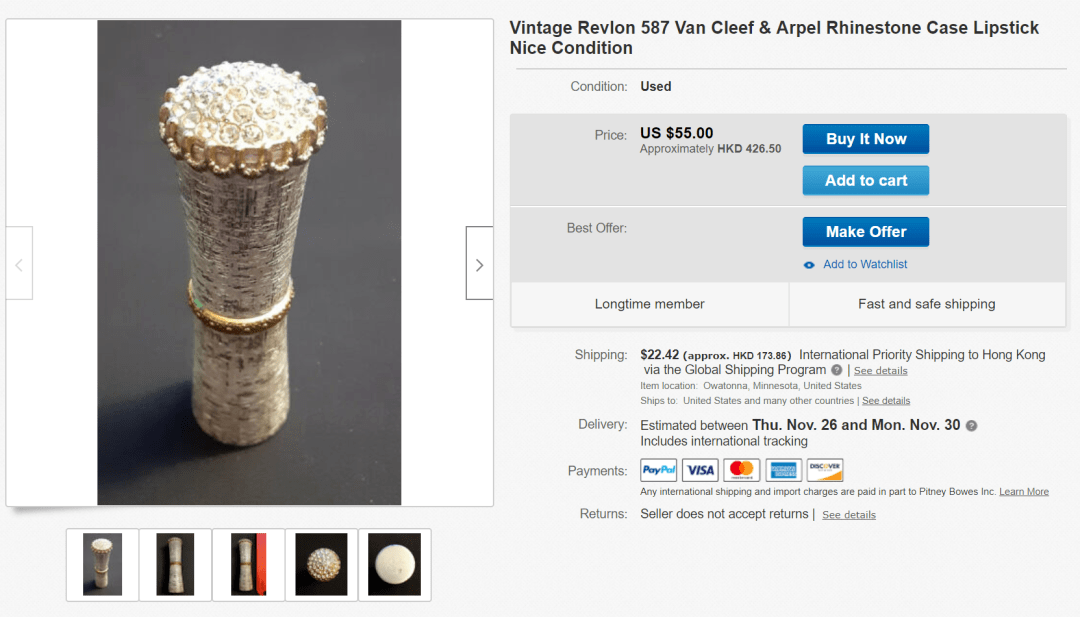Show the next product image
The image size is (1080, 617).
pyautogui.click(x=479, y=264)
